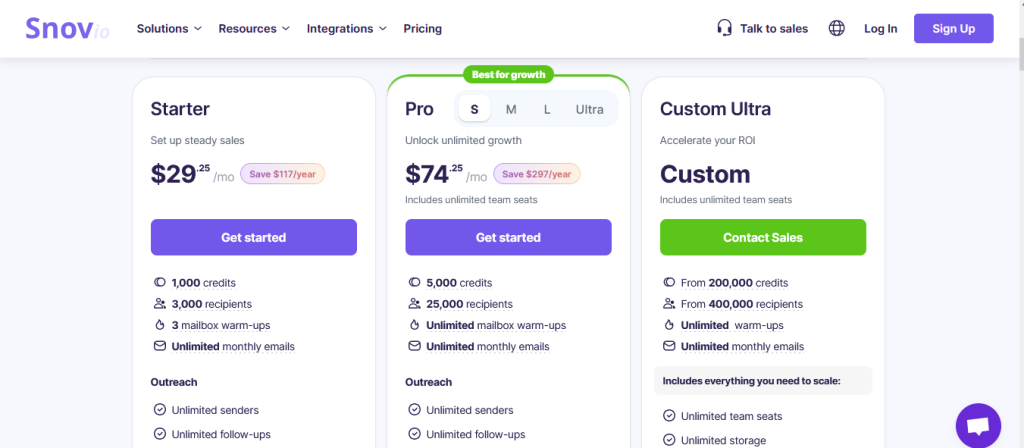
Task: Click the recipients icon beside 25,000 recipients
Action: [414, 304]
